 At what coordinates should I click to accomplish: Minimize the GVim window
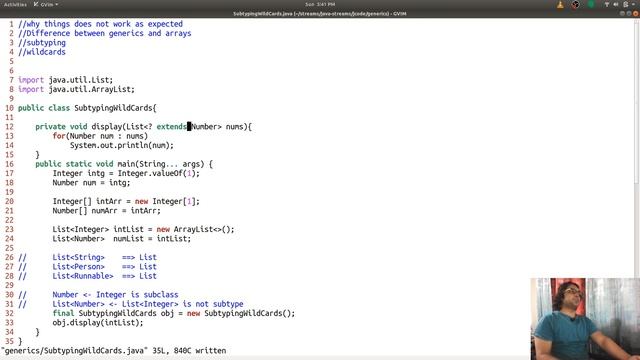(622, 13)
